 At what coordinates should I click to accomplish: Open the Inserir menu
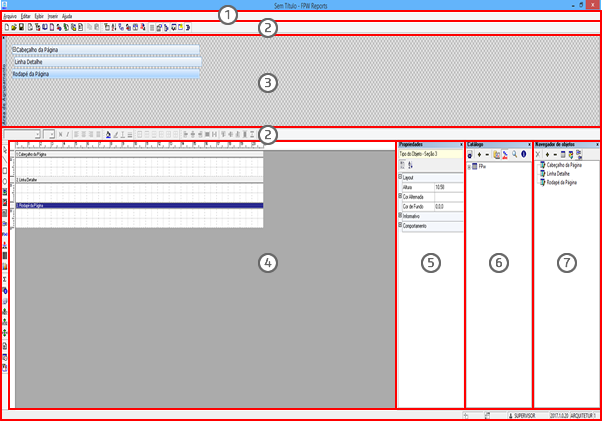click(52, 16)
